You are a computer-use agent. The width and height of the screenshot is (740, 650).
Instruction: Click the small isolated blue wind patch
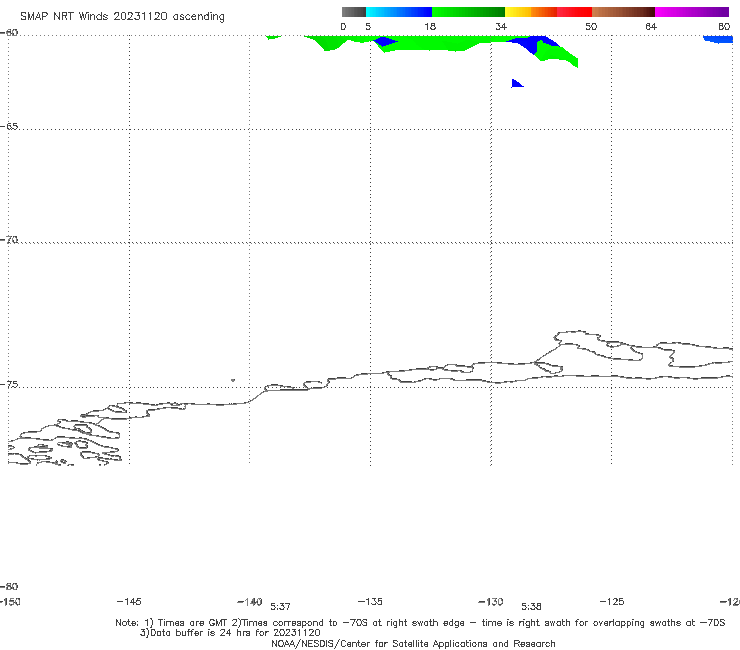tap(516, 84)
